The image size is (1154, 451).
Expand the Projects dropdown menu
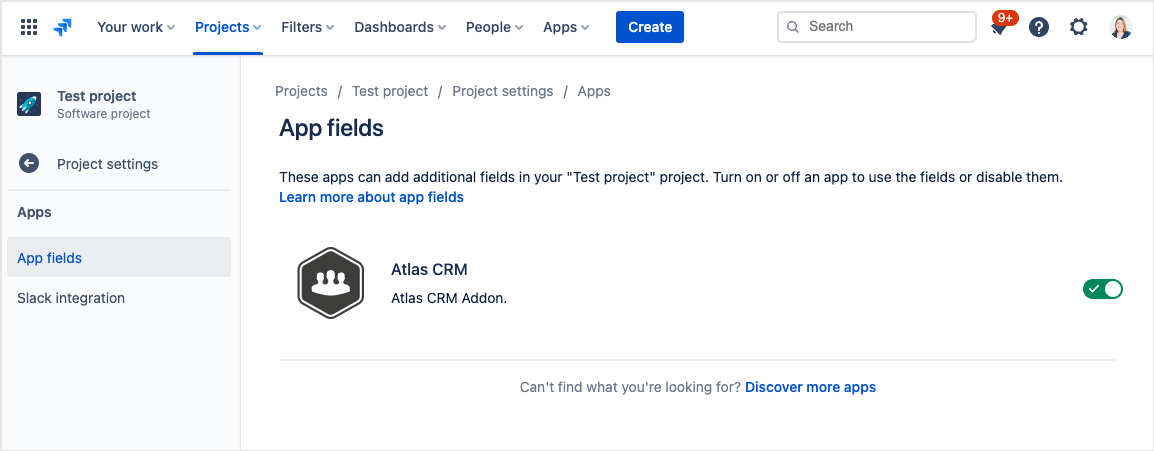point(228,27)
